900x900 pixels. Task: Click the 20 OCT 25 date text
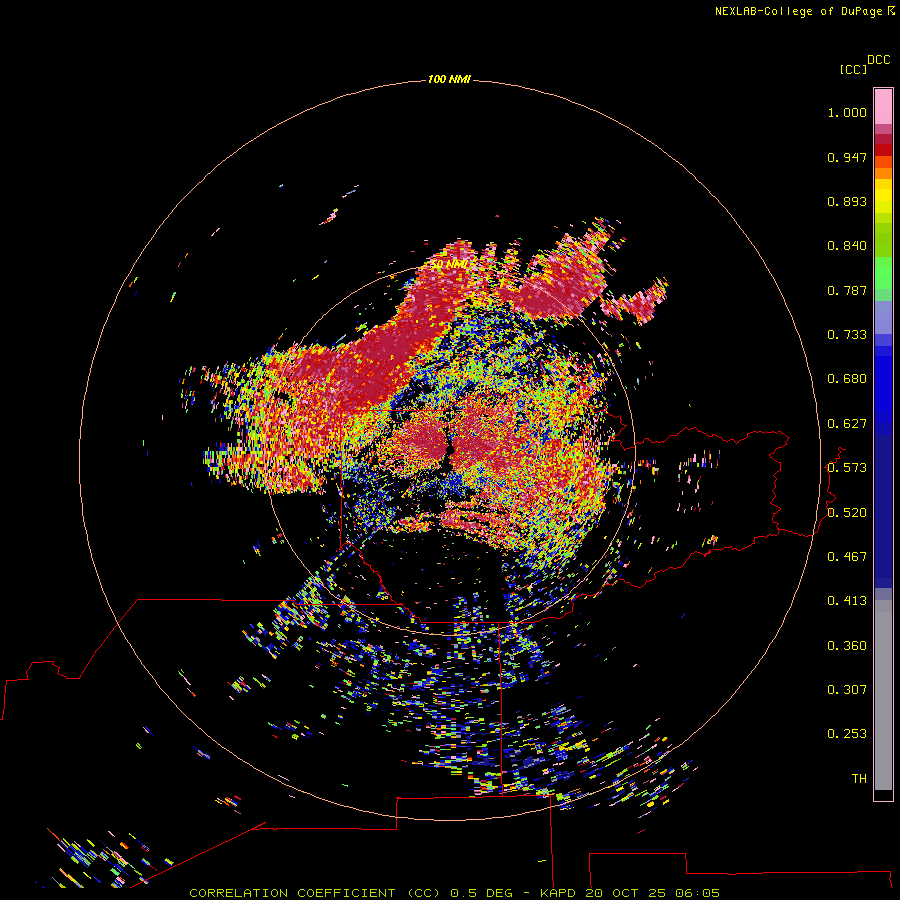[x=626, y=893]
